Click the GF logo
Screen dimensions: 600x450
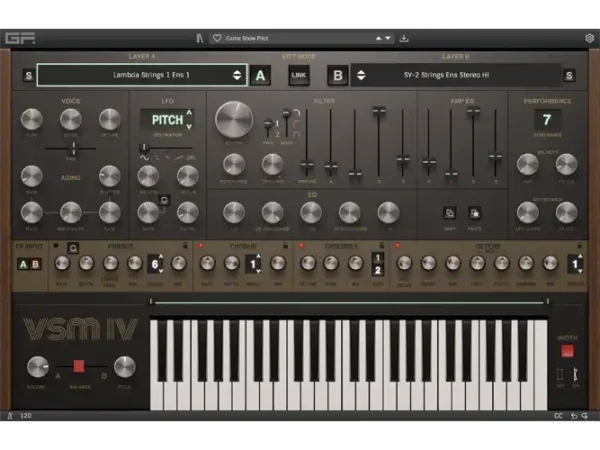point(20,38)
